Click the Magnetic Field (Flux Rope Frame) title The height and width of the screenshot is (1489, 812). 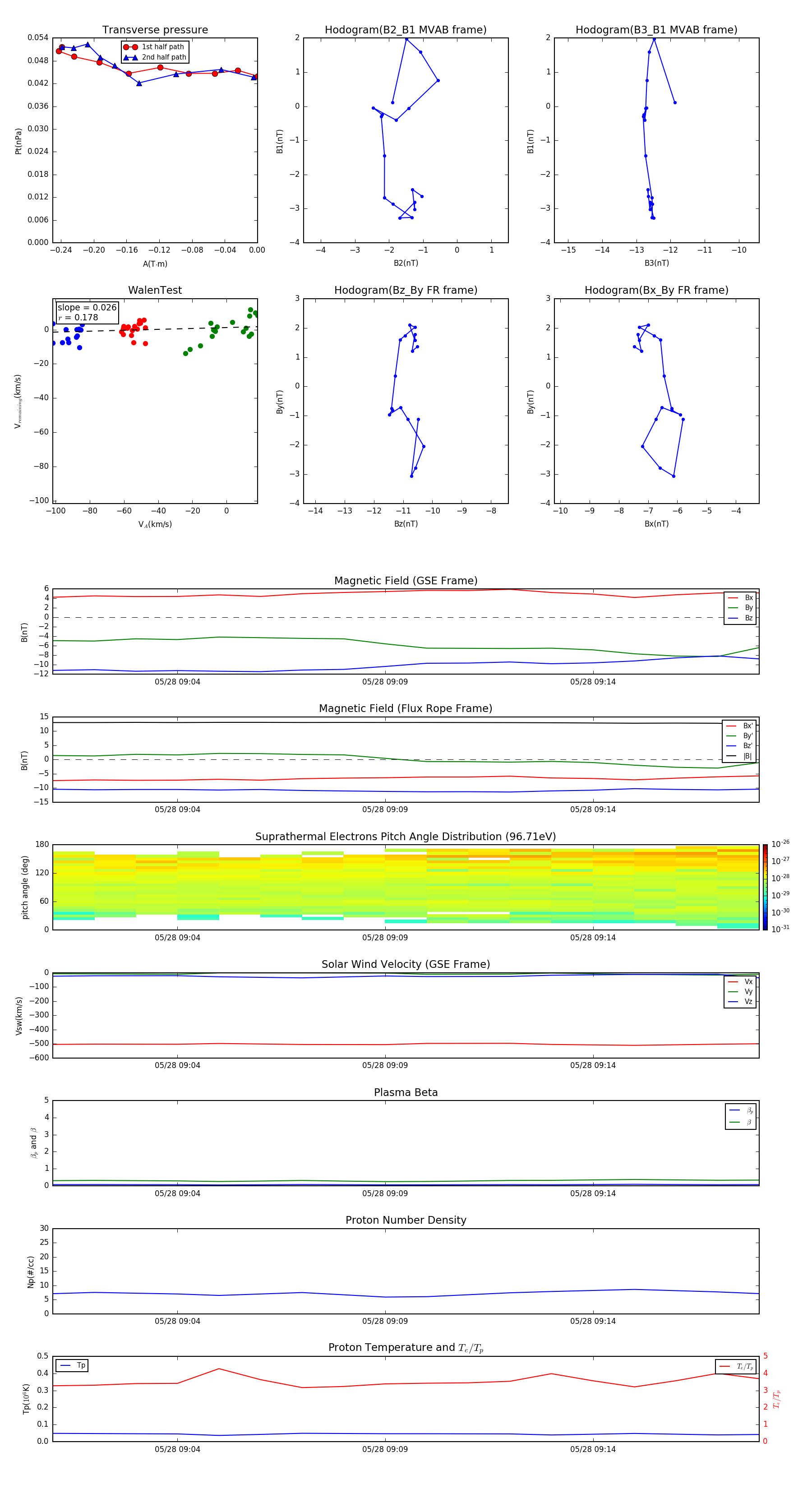tap(405, 709)
